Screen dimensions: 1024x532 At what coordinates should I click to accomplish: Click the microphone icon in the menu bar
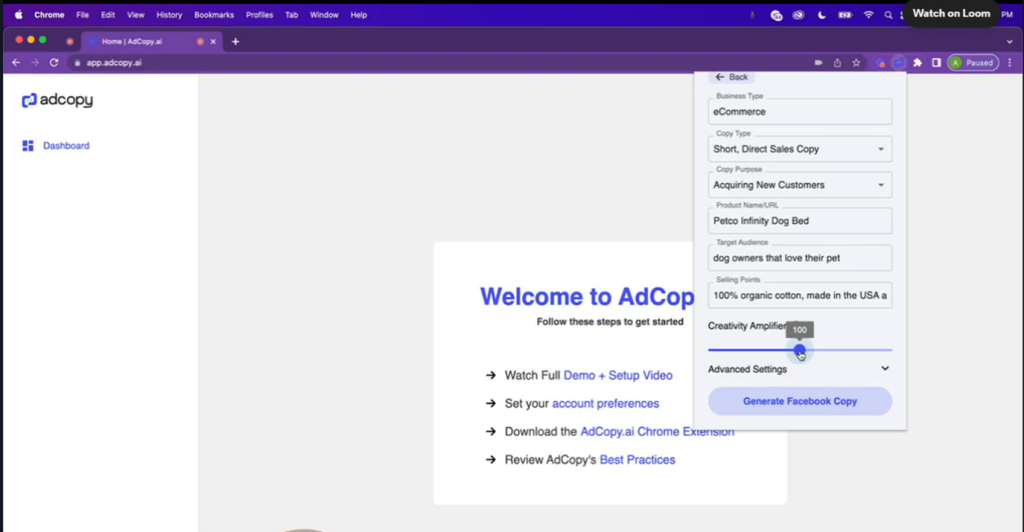click(x=752, y=14)
